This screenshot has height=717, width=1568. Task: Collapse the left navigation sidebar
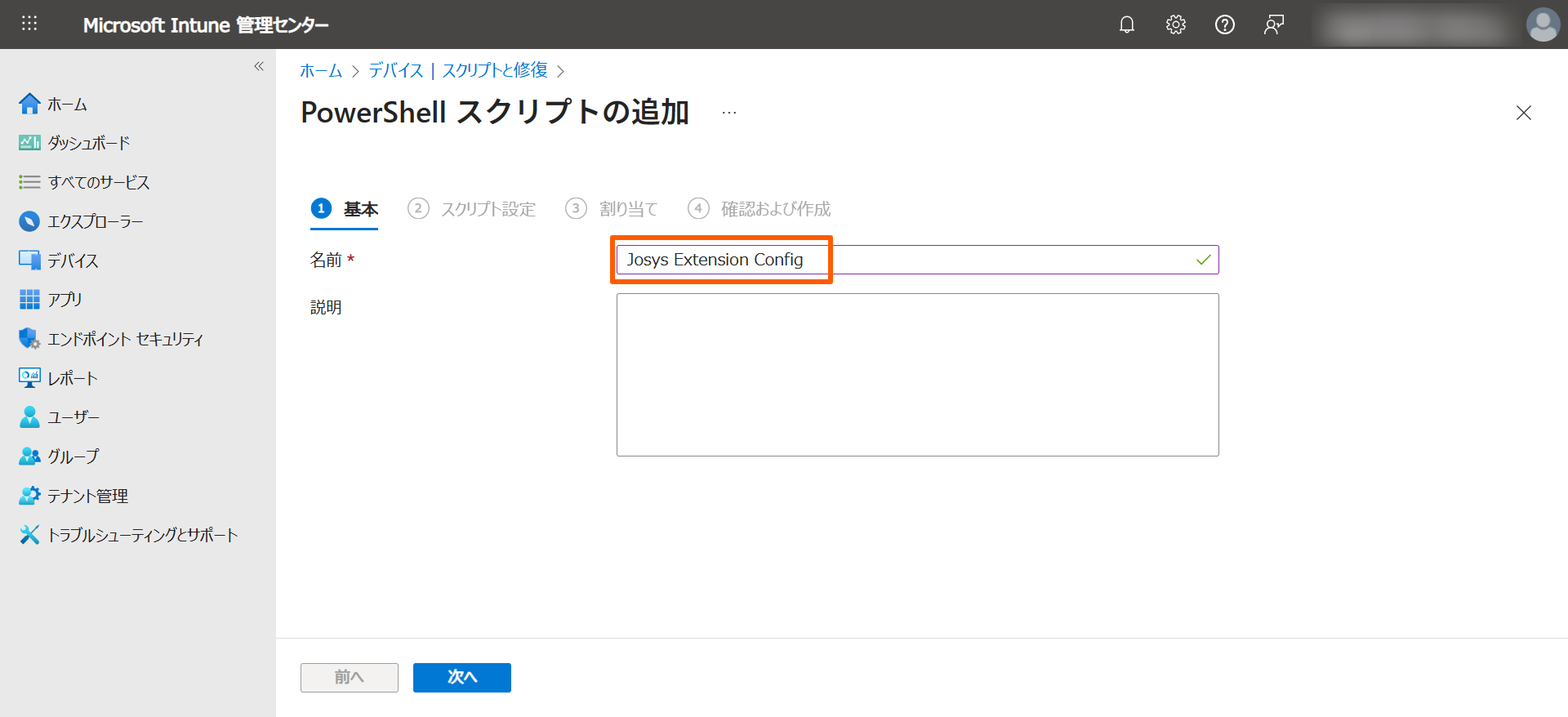[259, 66]
